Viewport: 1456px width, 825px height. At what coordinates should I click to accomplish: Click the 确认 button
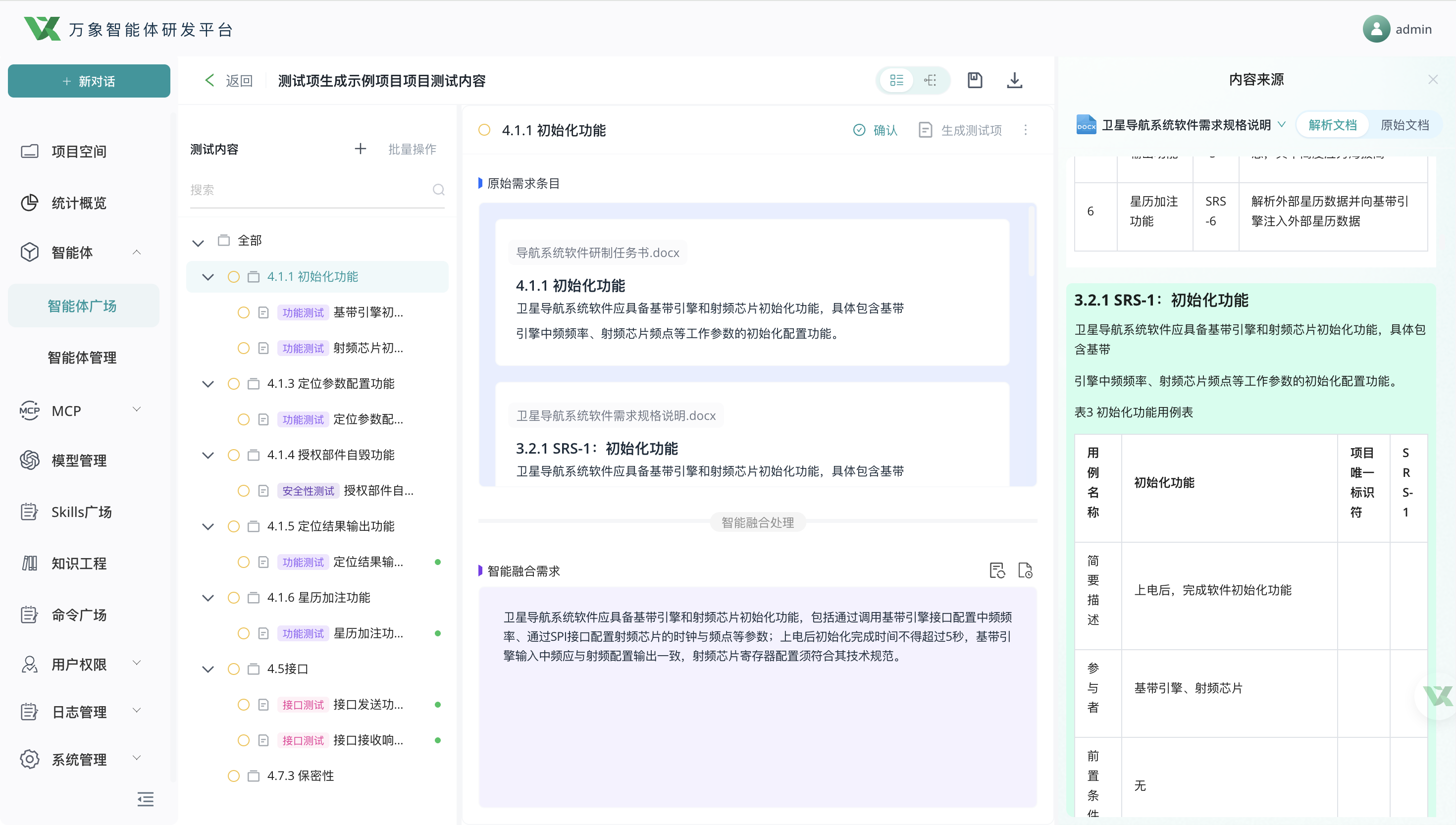click(875, 130)
